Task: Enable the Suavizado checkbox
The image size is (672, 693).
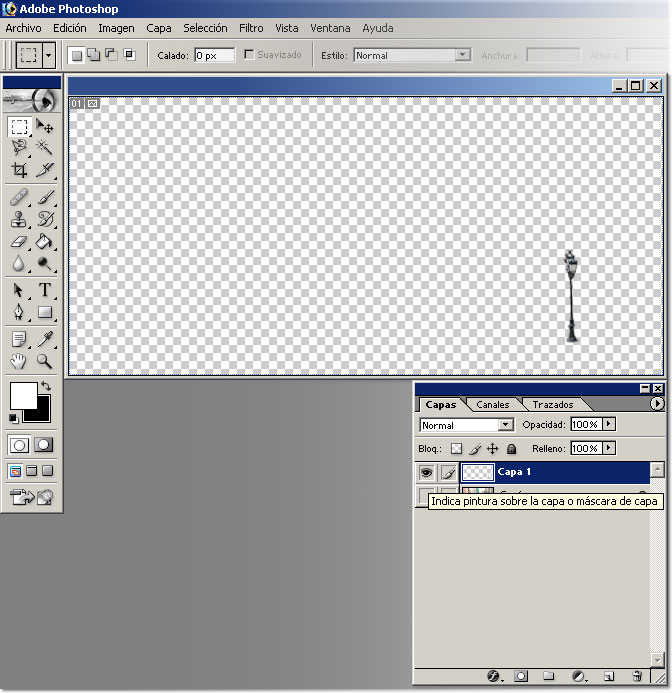Action: coord(249,55)
